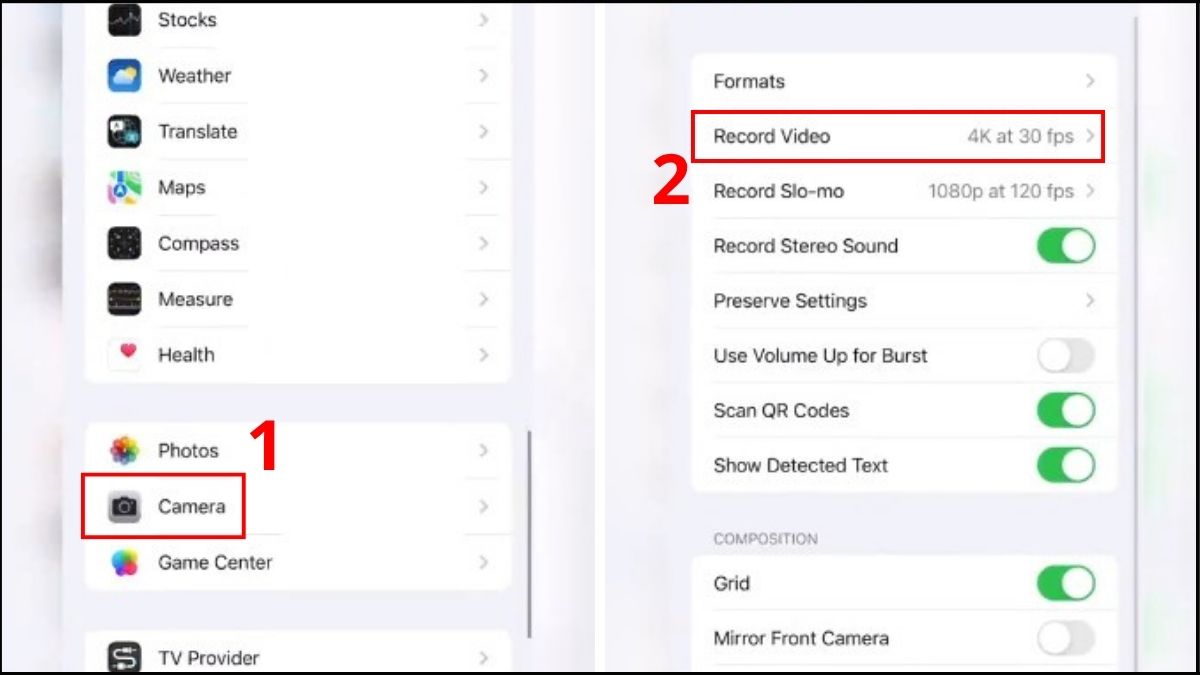1200x675 pixels.
Task: Enable Use Volume Up for Burst
Action: pyautogui.click(x=1065, y=356)
